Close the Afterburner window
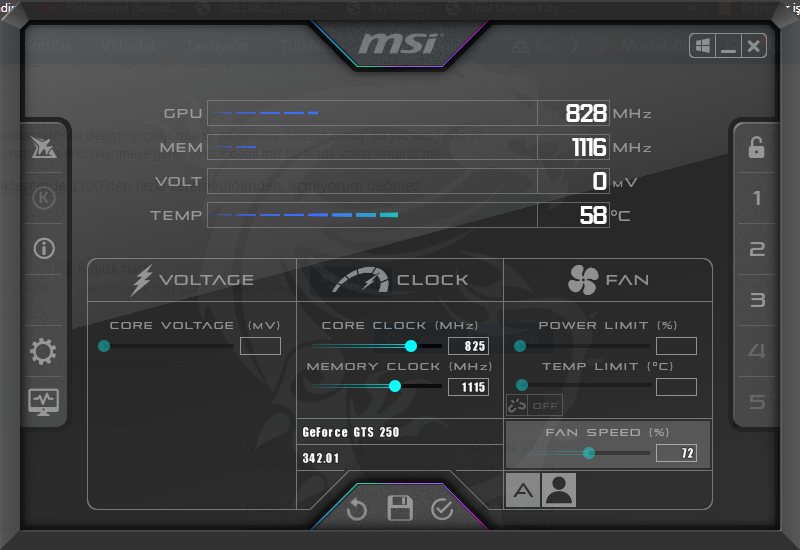Screen dimensions: 800x550 click(754, 46)
